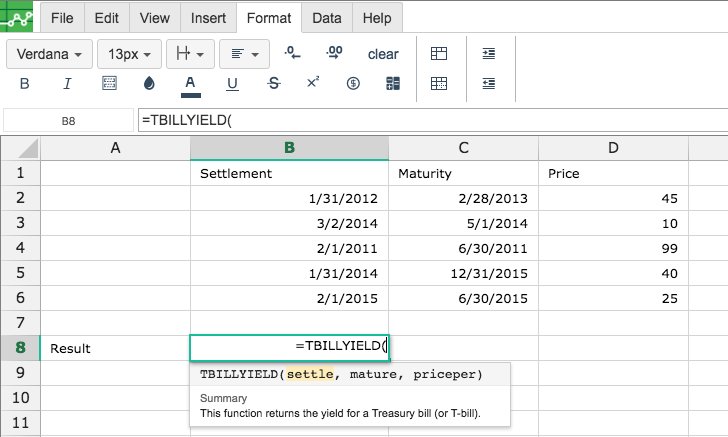Open the Verdana font dropdown
Screen dimensions: 728x437
pyautogui.click(x=49, y=54)
